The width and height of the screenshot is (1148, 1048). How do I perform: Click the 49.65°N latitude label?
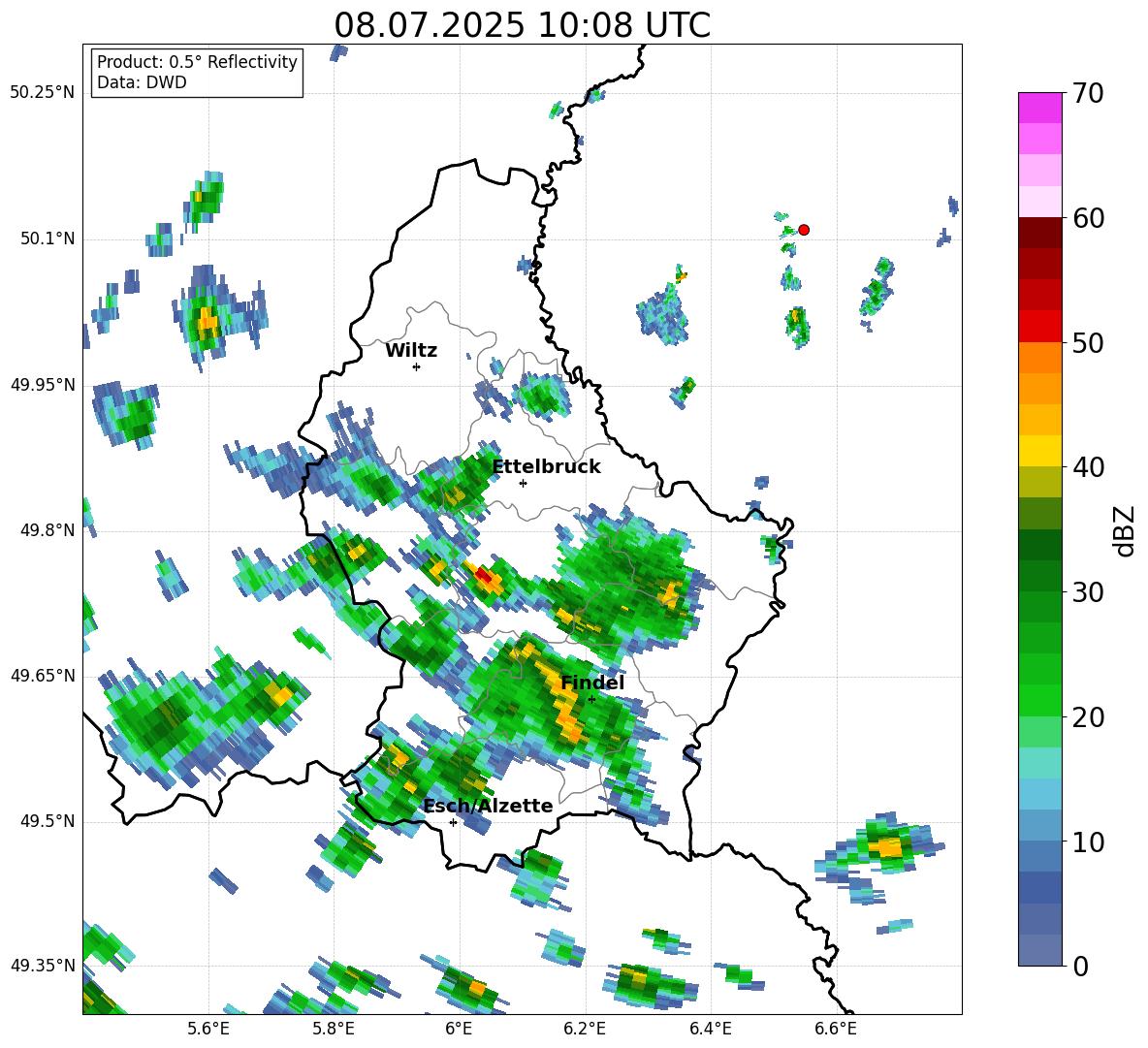[43, 675]
